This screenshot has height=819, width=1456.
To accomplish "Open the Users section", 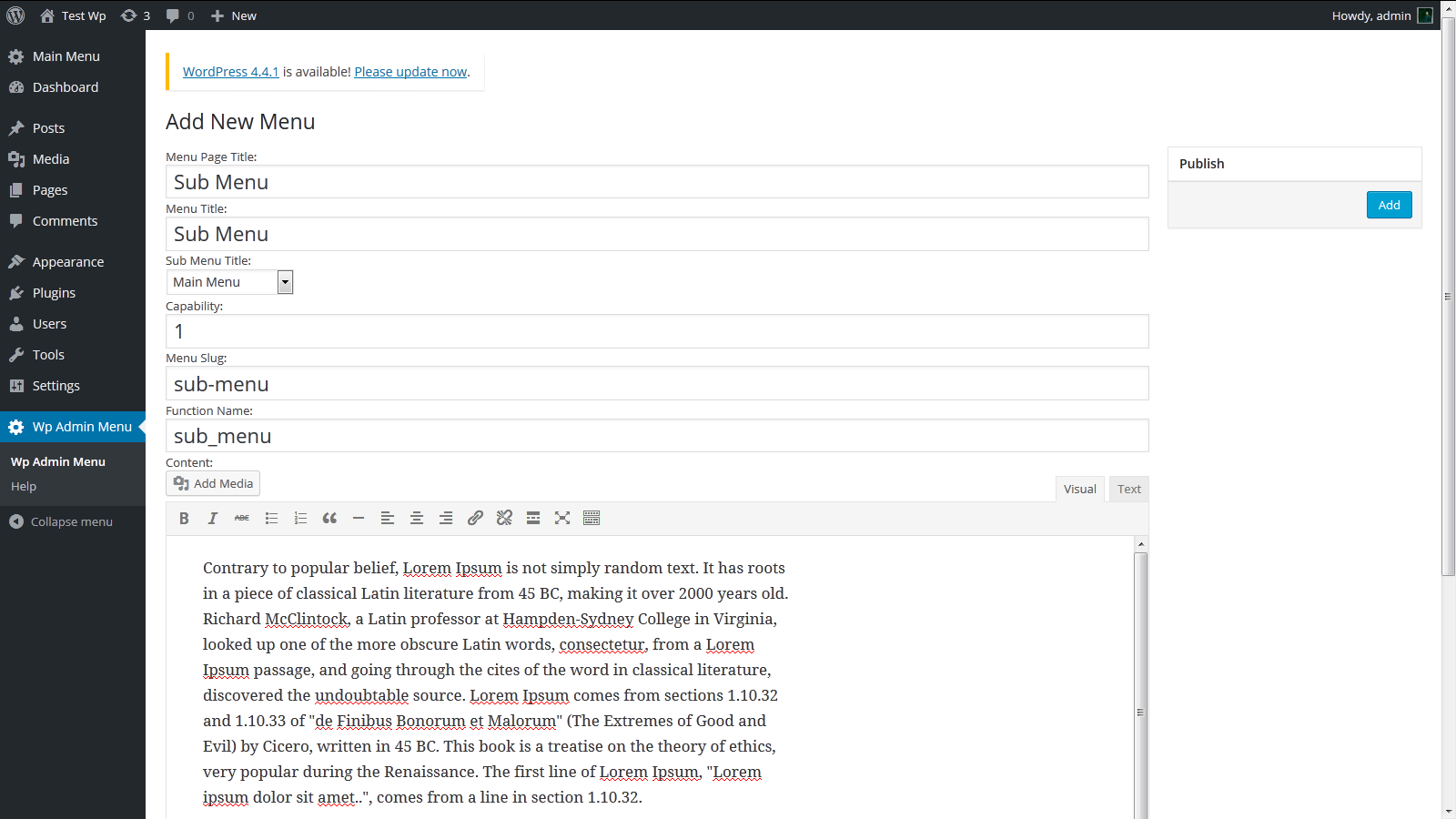I will click(x=73, y=324).
